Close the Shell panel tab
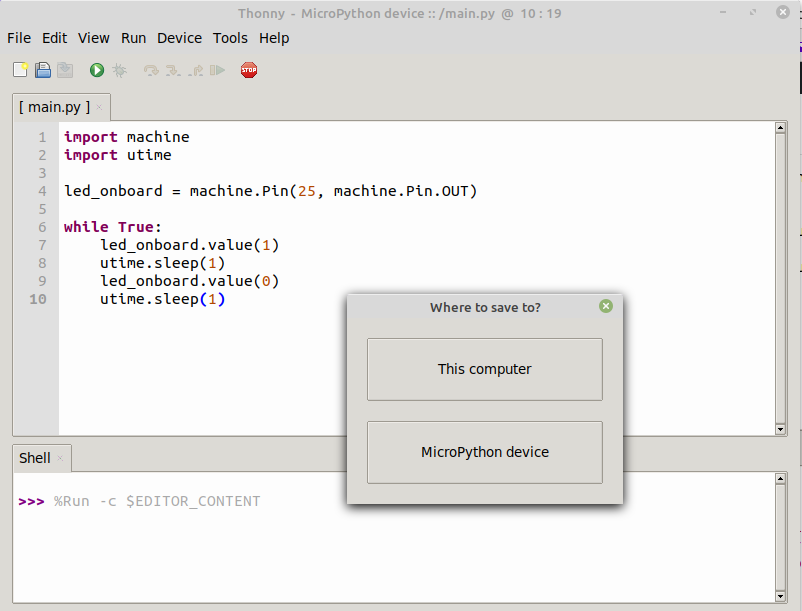 (x=60, y=458)
